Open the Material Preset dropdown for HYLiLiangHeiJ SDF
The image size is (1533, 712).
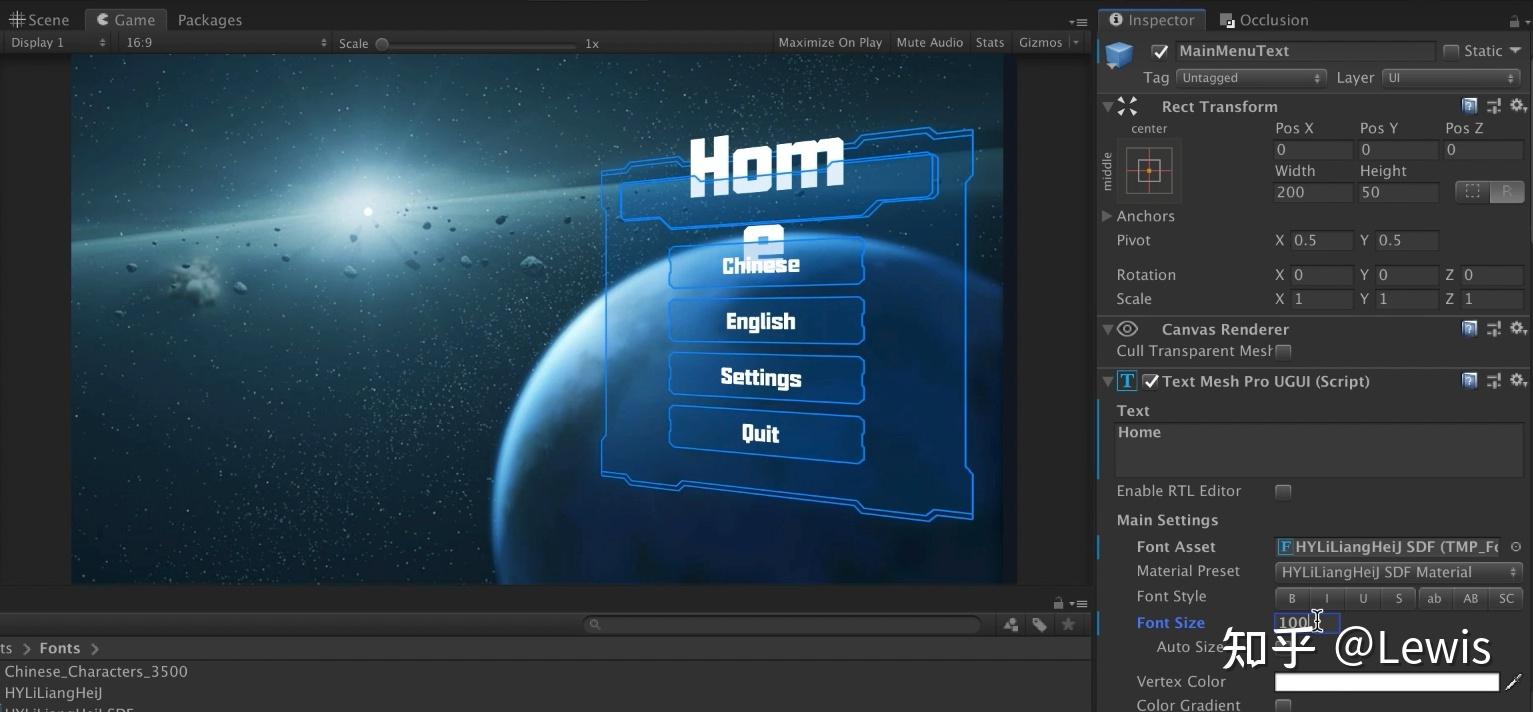(x=1397, y=572)
